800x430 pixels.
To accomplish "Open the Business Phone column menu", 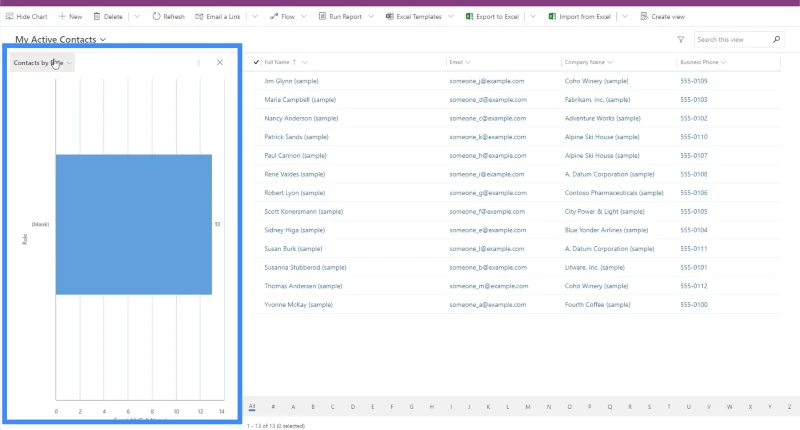I will coord(703,62).
